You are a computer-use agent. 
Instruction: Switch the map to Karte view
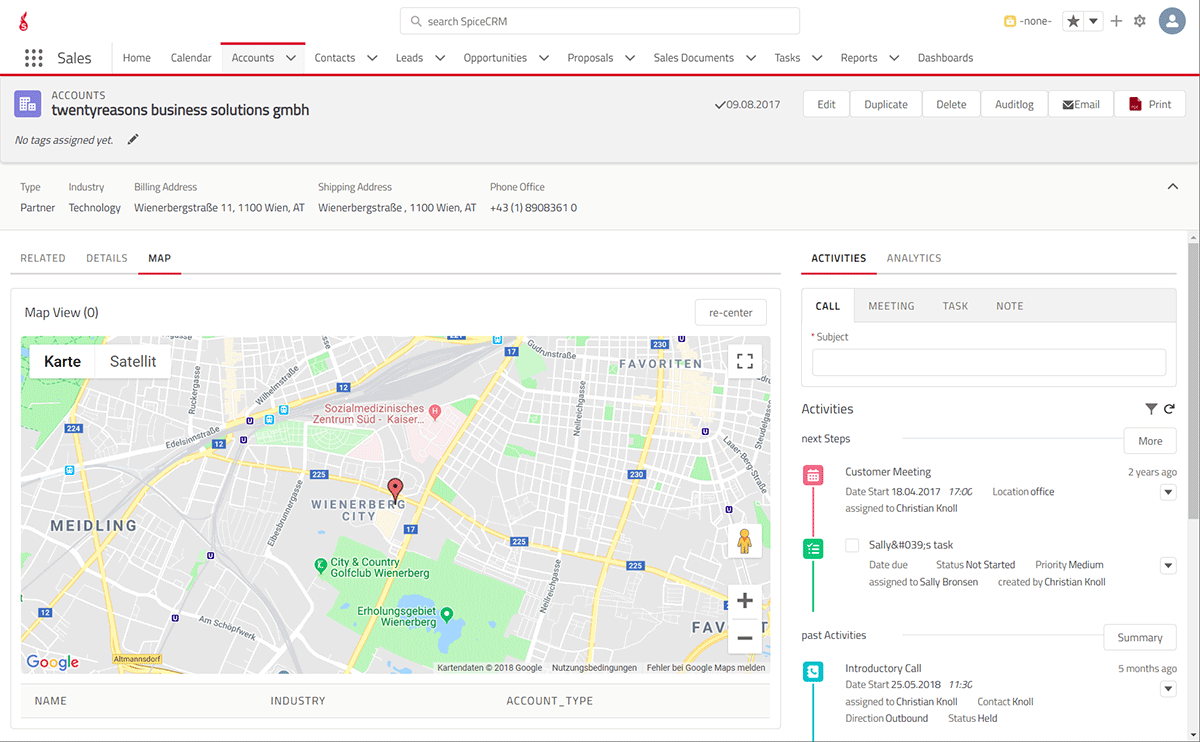tap(62, 361)
